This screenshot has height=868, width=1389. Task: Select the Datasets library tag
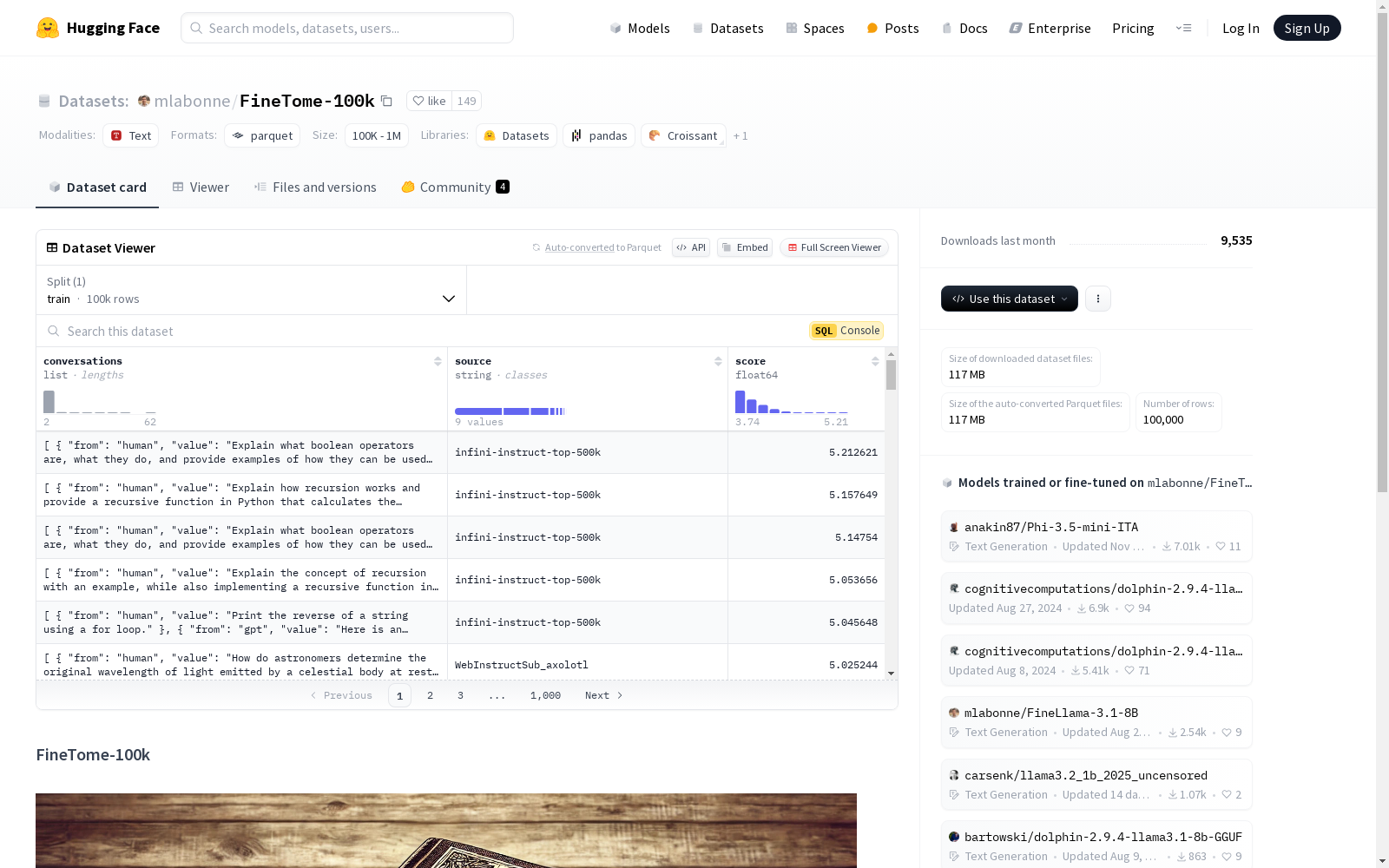(517, 135)
